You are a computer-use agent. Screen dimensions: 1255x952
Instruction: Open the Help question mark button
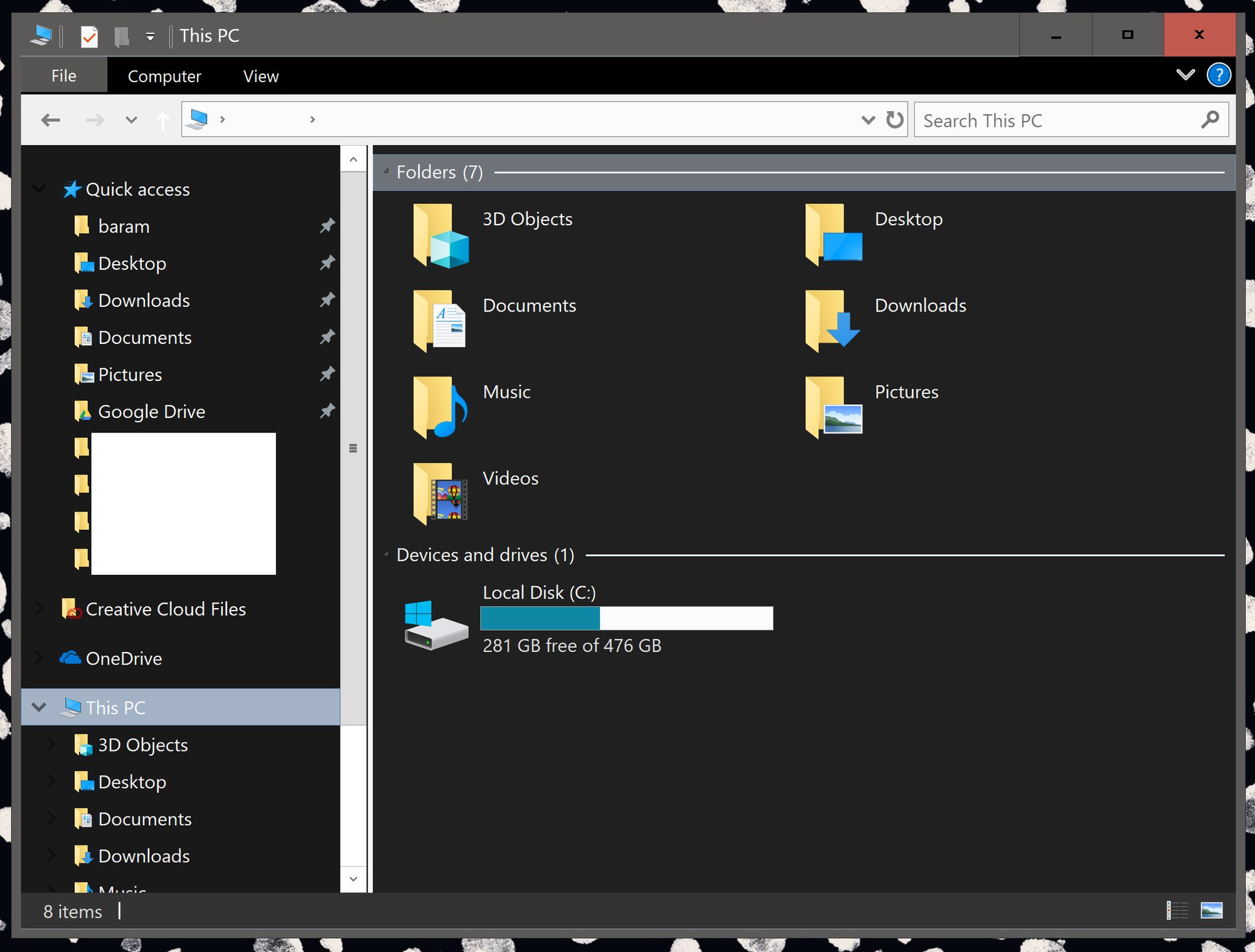click(1219, 75)
